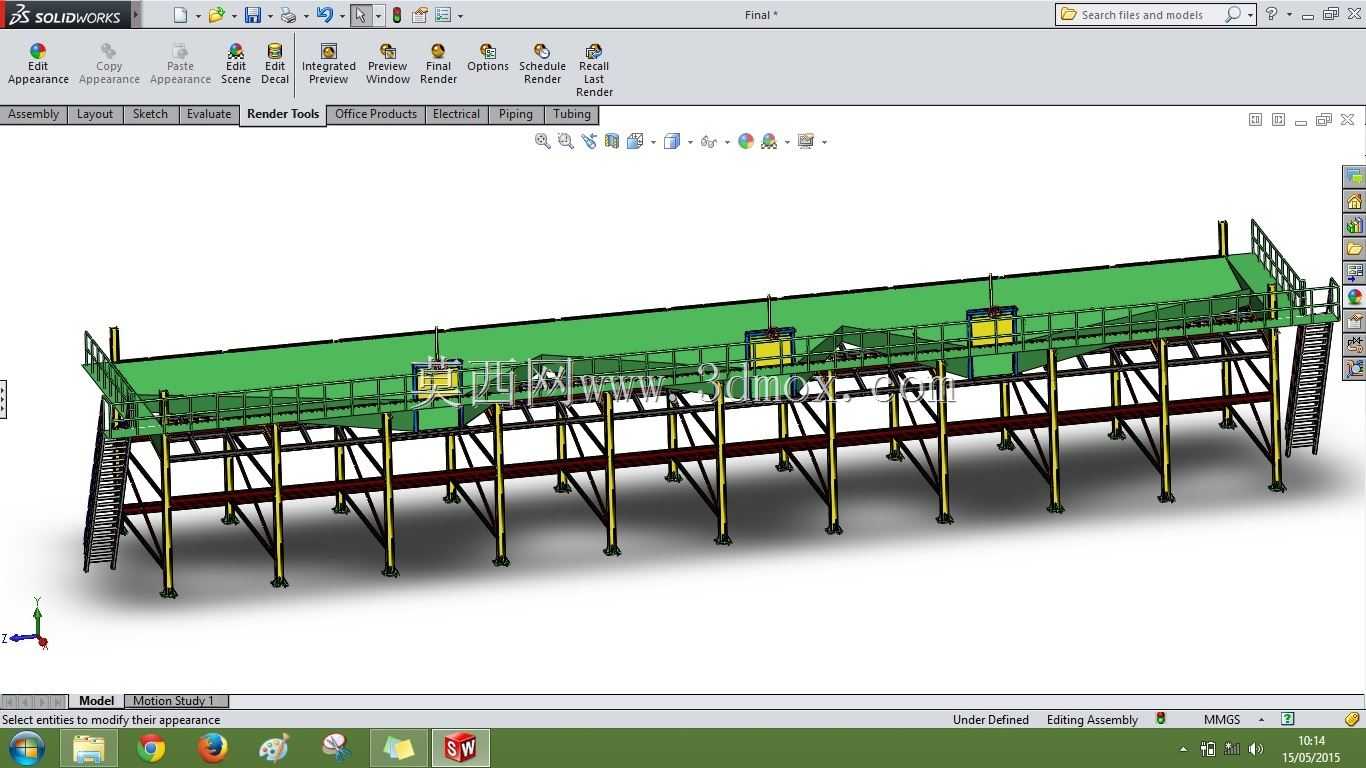The width and height of the screenshot is (1366, 768).
Task: Click the rebuild status traffic light in status bar
Action: coord(1161,719)
